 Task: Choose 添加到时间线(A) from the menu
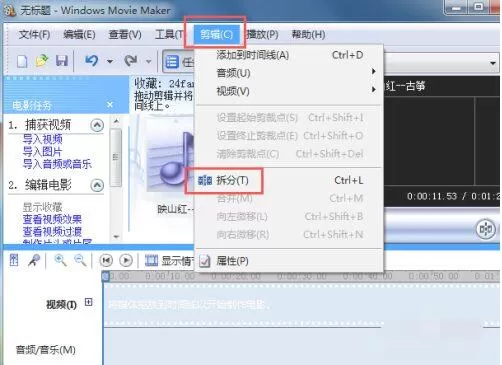pyautogui.click(x=289, y=55)
